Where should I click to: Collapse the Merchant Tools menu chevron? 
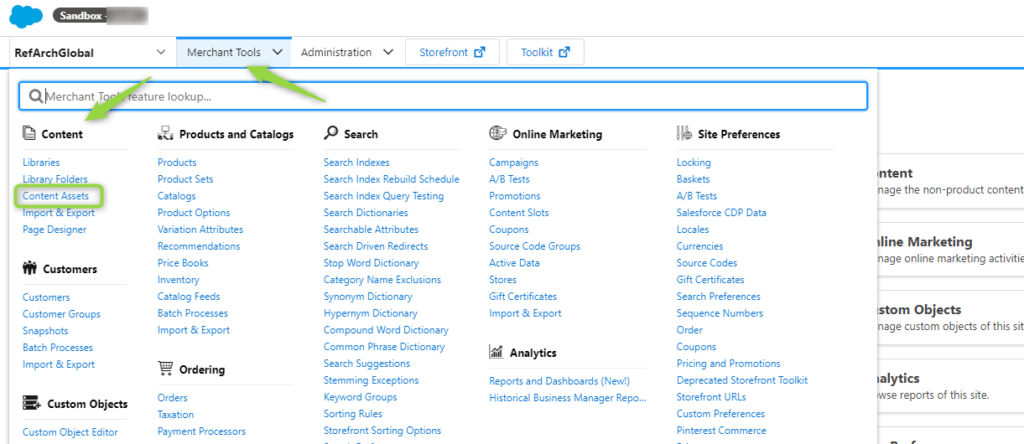(278, 52)
